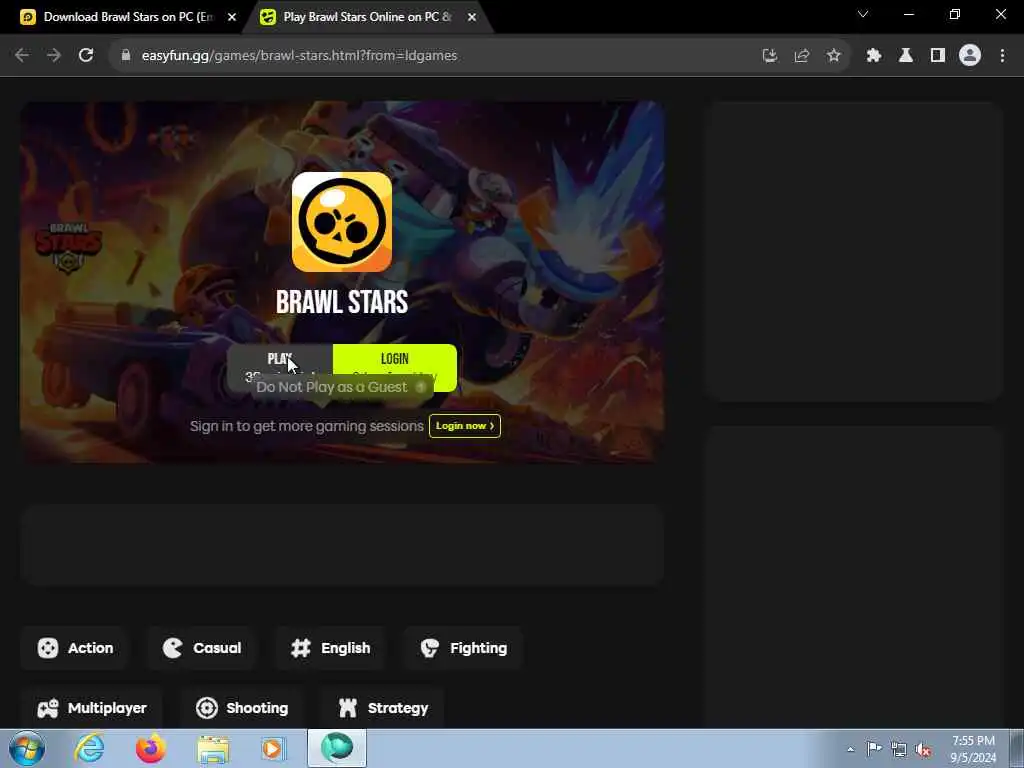View site information via the lock icon
Image resolution: width=1024 pixels, height=768 pixels.
[126, 56]
